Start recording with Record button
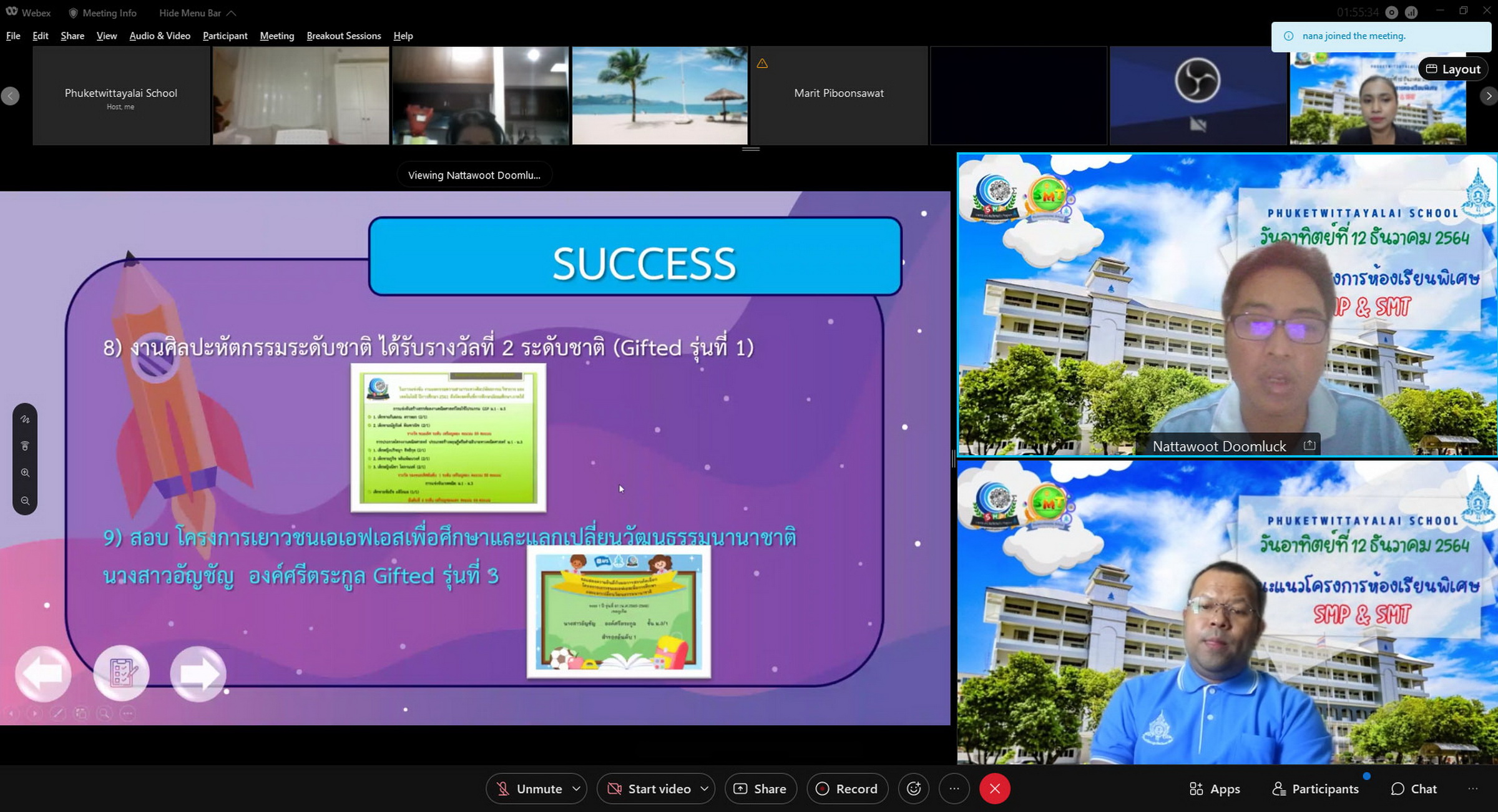This screenshot has width=1498, height=812. pyautogui.click(x=847, y=789)
